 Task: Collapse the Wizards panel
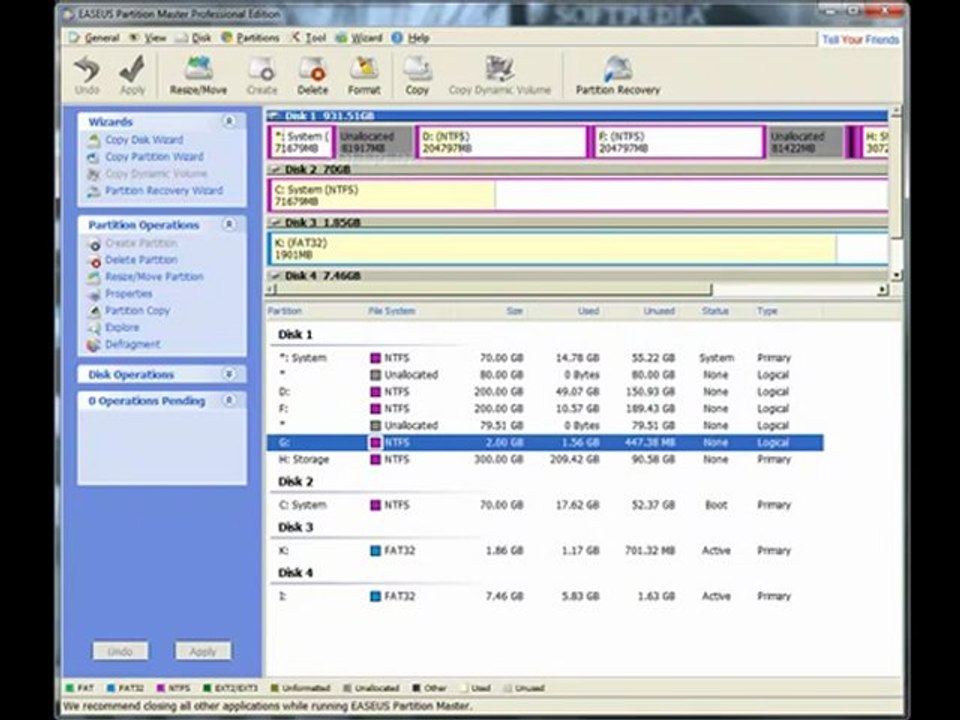click(x=230, y=121)
